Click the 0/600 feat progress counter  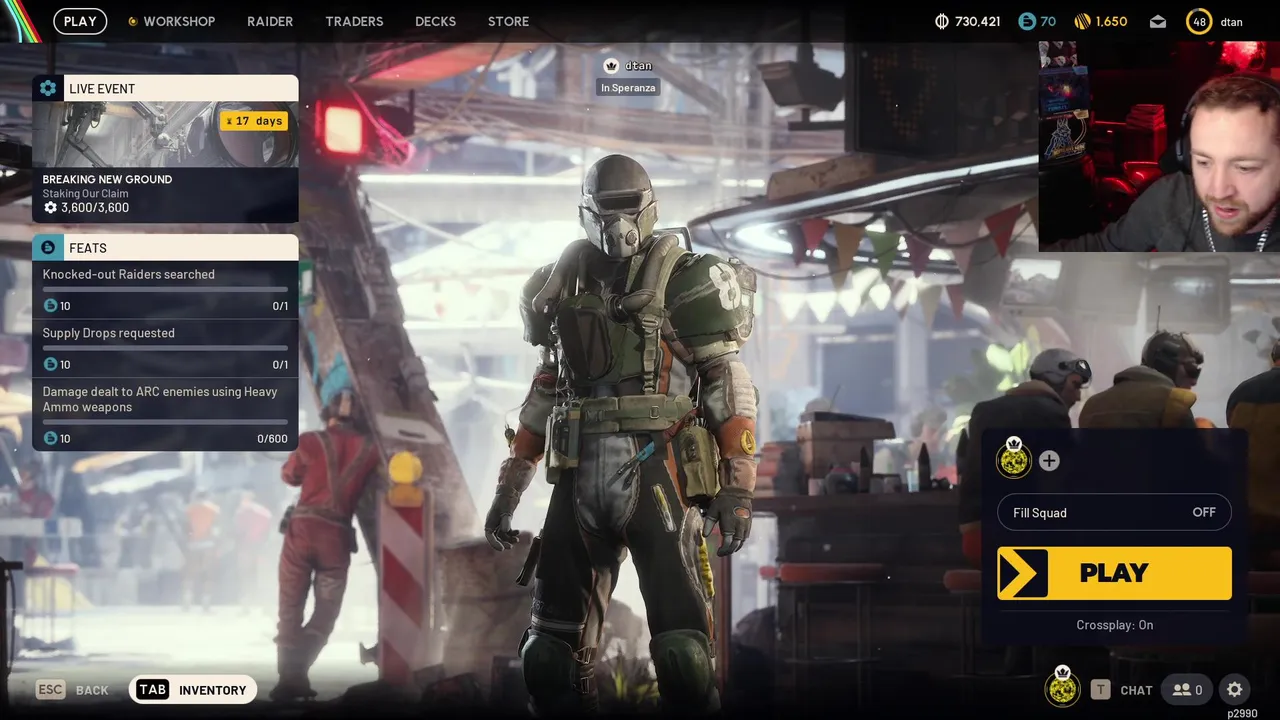coord(272,439)
